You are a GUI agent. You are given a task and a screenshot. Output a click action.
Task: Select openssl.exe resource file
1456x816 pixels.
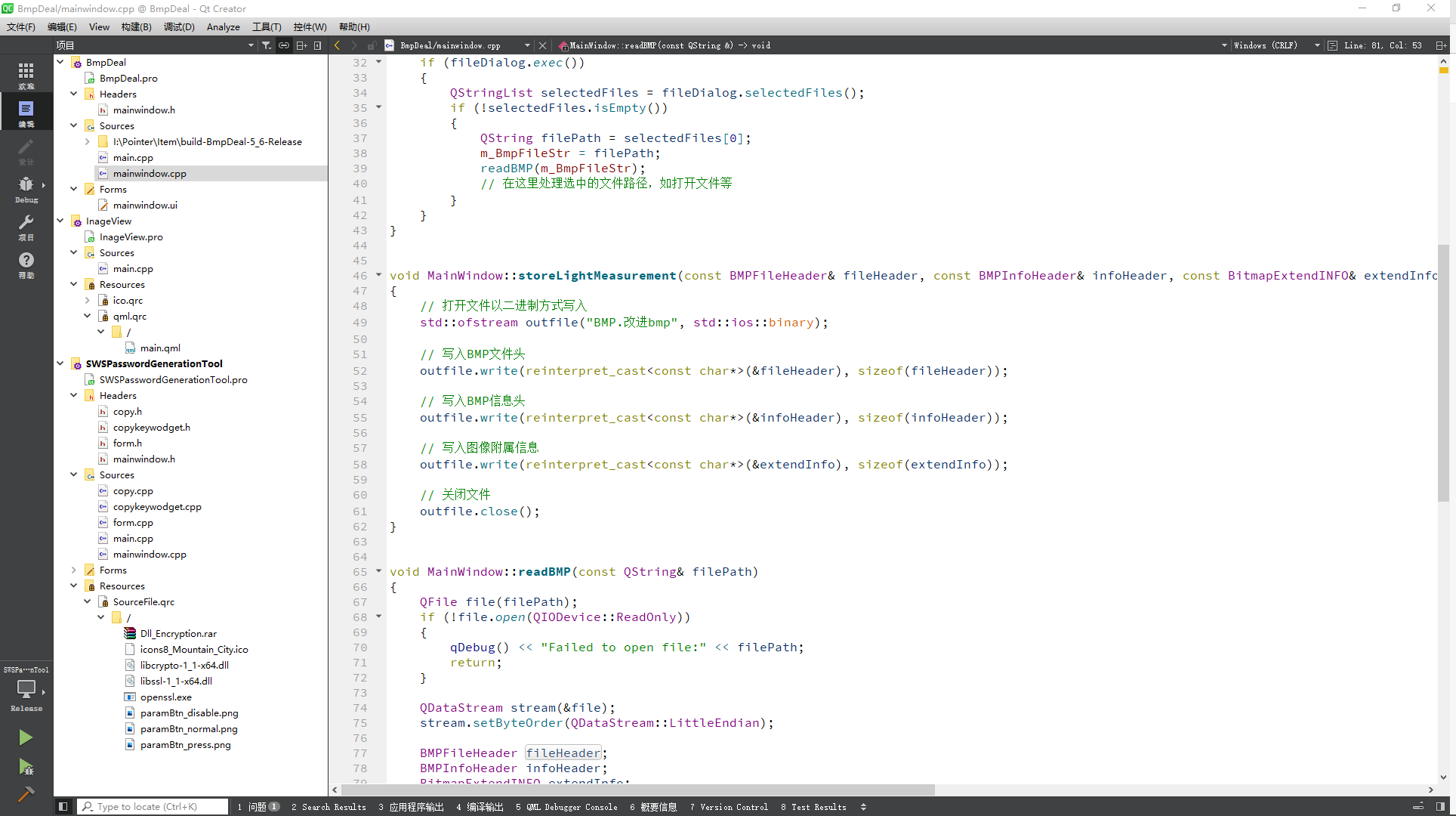pos(165,697)
